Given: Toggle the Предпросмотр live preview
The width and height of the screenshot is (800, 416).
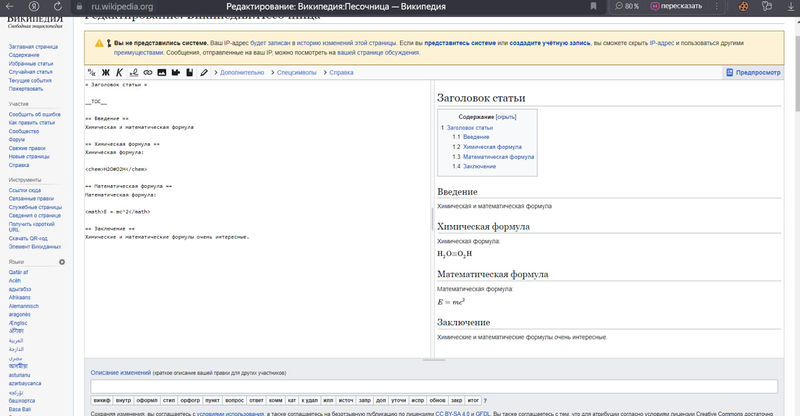Looking at the screenshot, I should (x=753, y=72).
